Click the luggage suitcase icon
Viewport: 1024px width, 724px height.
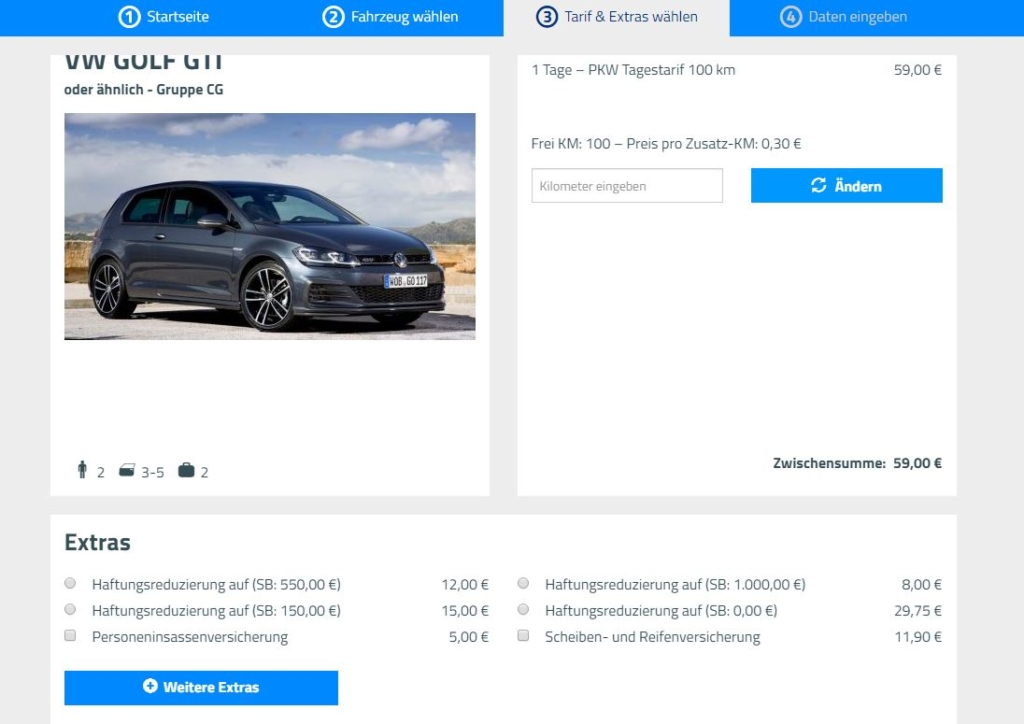186,470
